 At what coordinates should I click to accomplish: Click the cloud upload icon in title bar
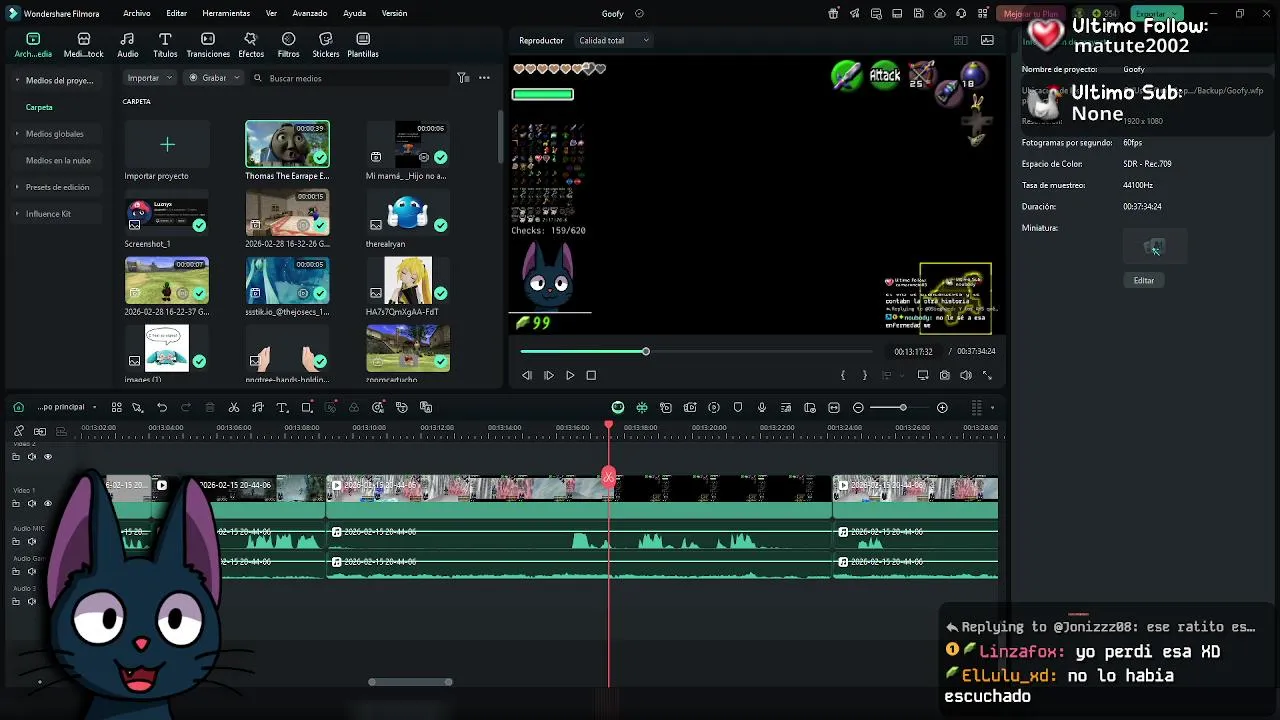click(940, 14)
